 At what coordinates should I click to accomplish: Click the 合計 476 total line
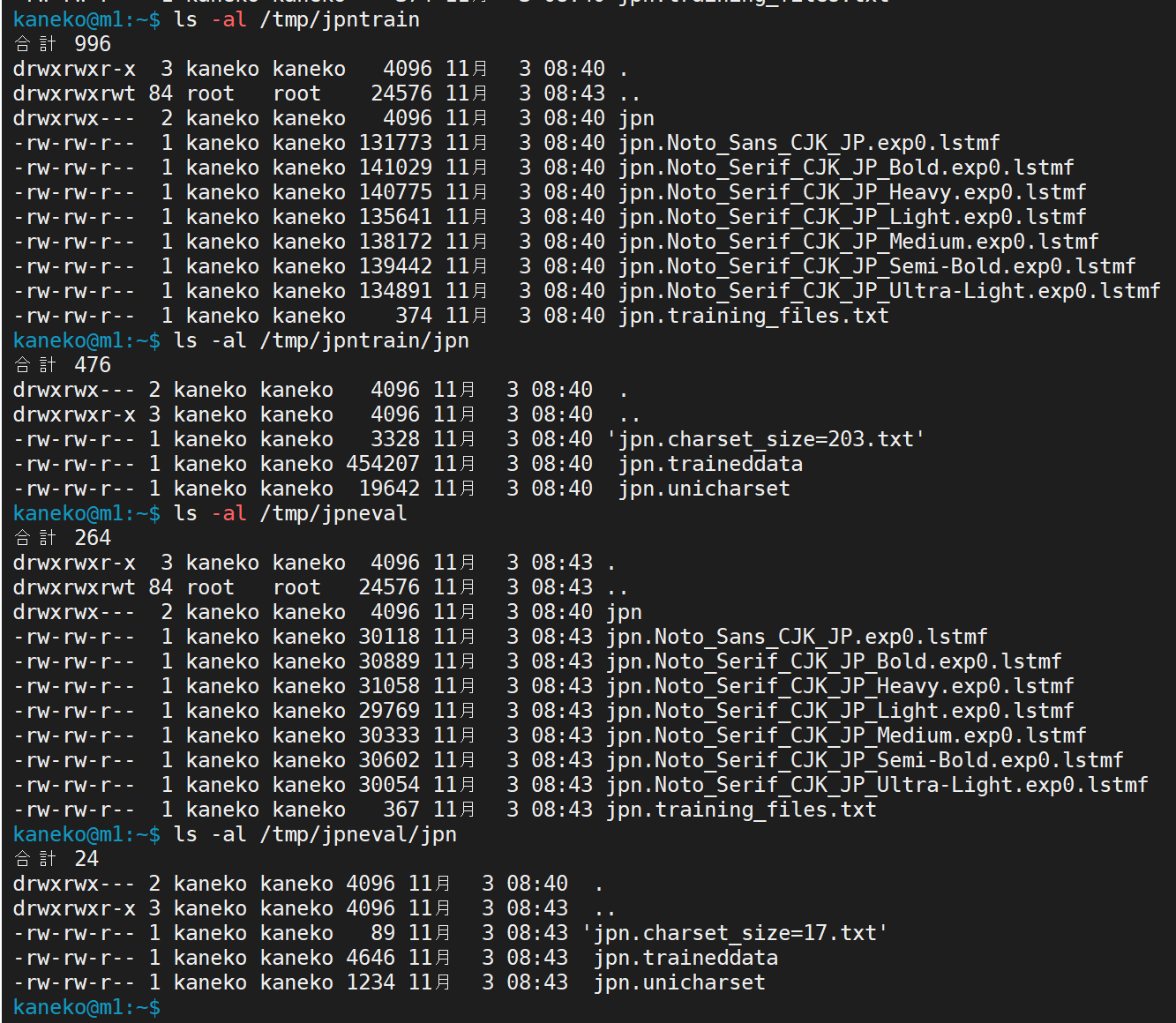[62, 365]
